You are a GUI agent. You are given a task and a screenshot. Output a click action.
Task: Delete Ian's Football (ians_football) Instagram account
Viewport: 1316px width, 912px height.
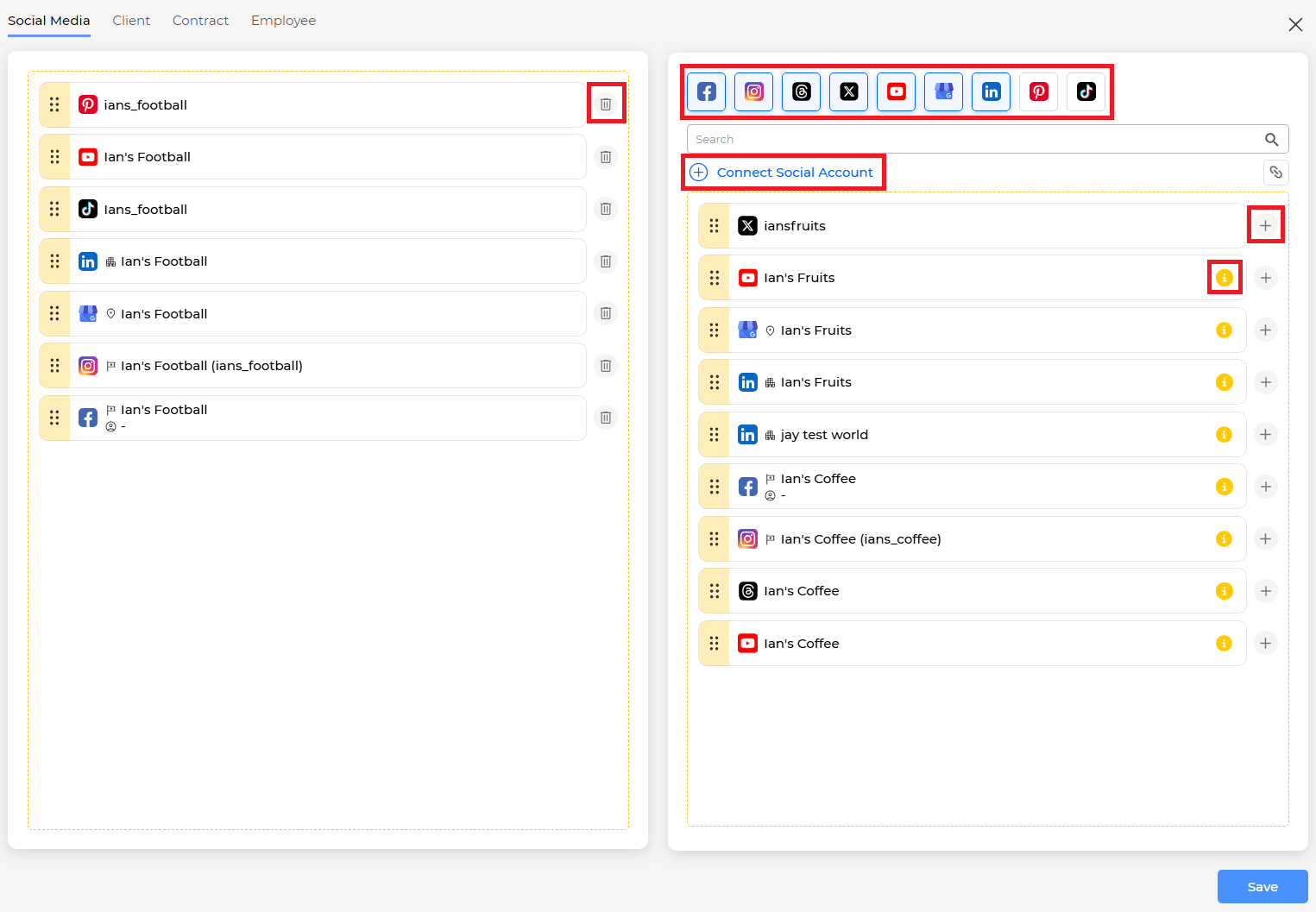606,366
